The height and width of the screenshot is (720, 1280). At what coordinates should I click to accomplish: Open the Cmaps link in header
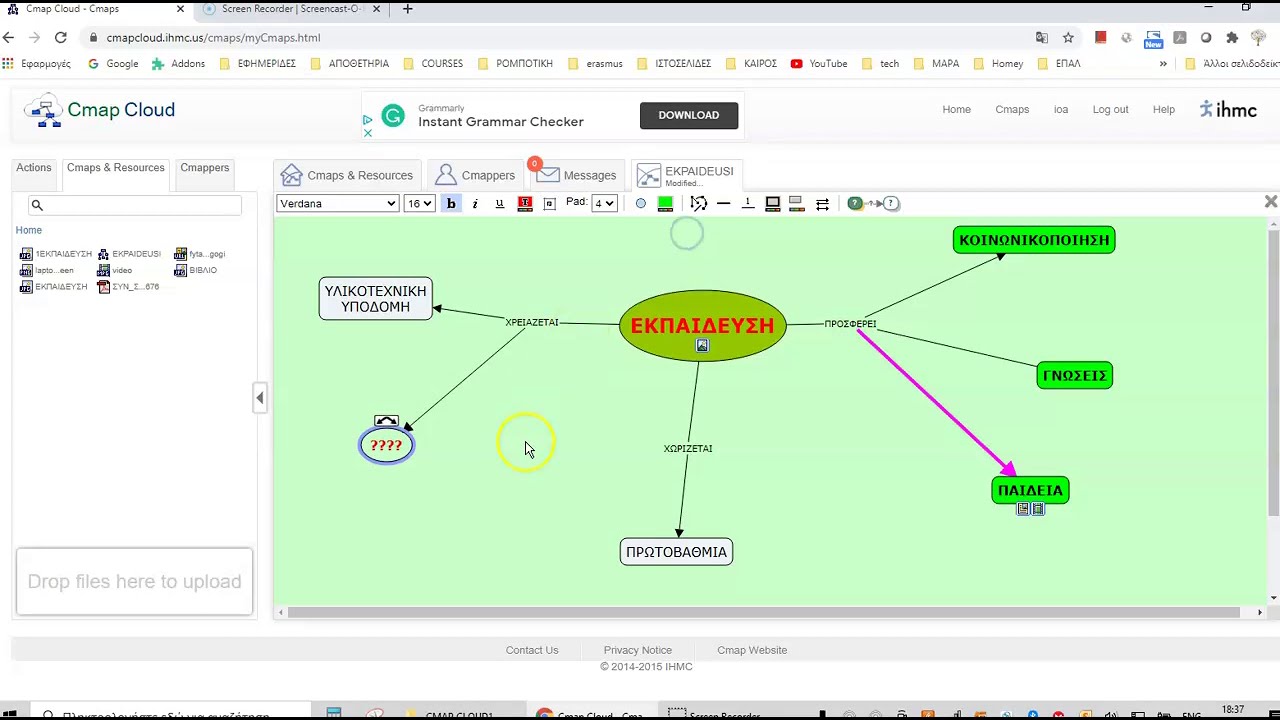tap(1012, 109)
